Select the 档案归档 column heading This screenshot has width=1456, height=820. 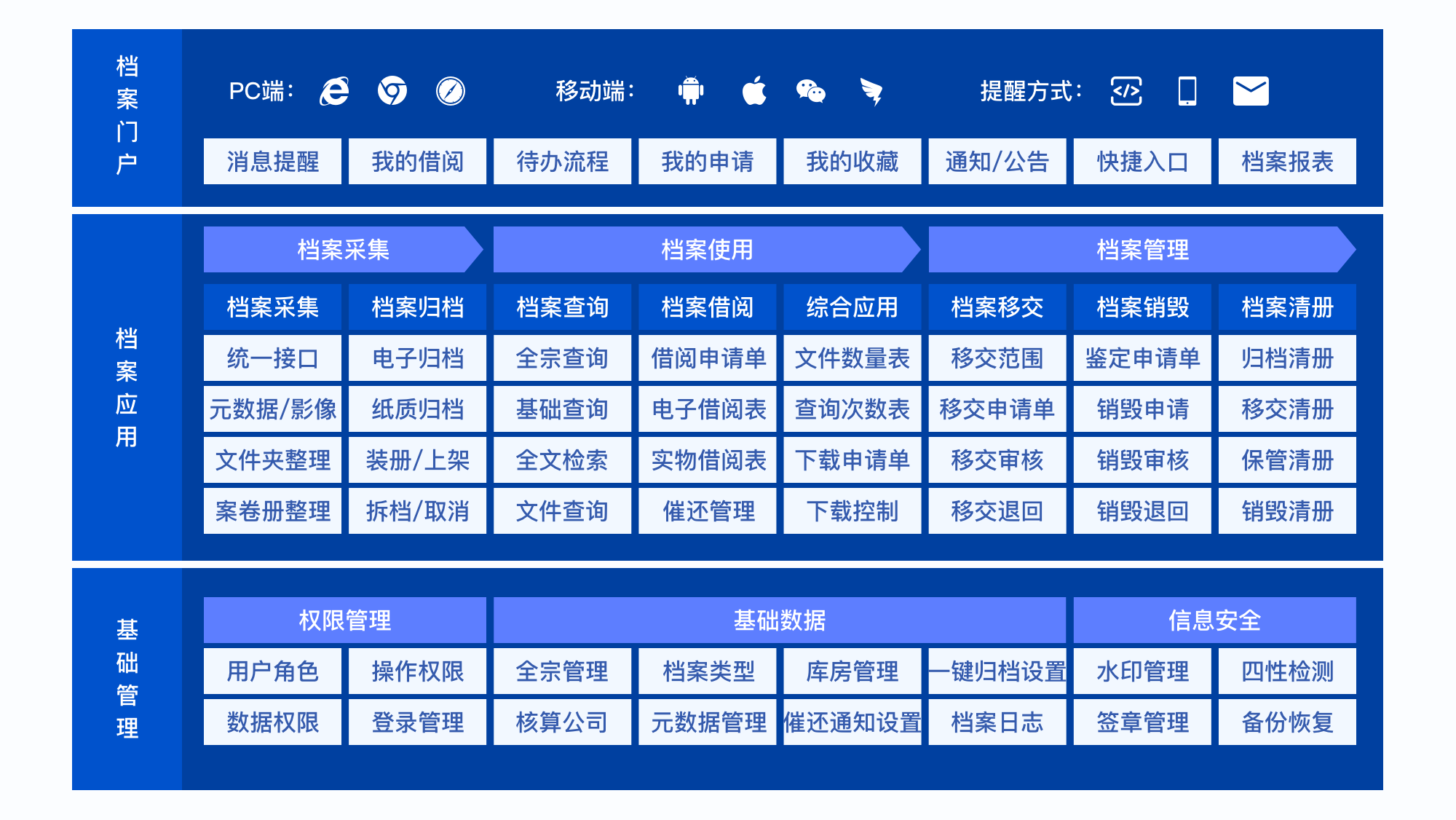click(417, 307)
